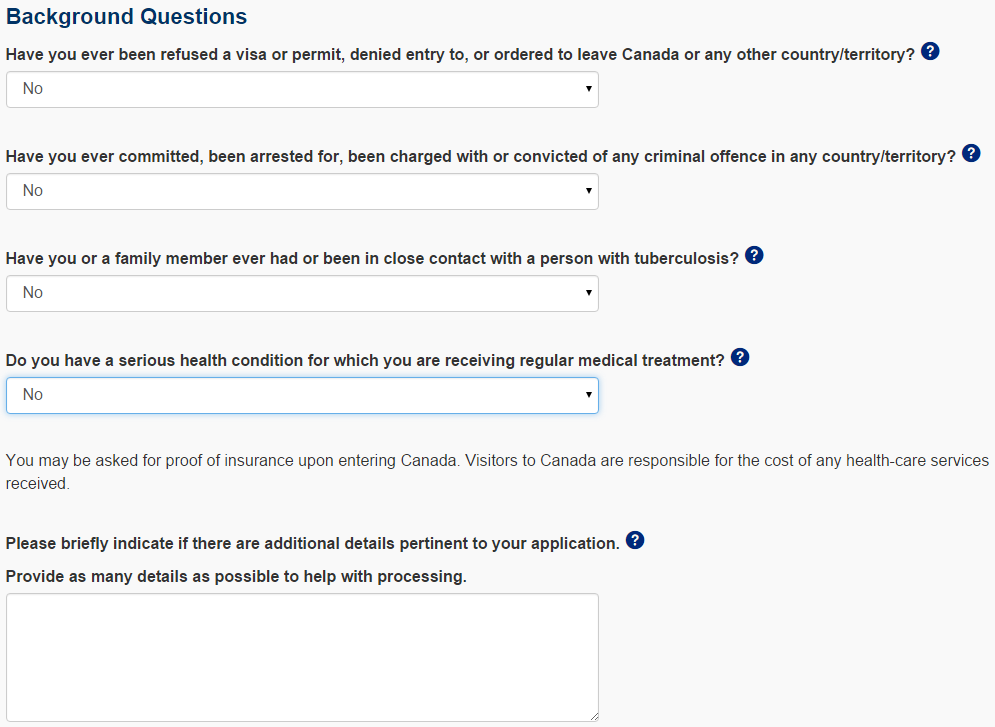995x727 pixels.
Task: Open the tuberculosis contact answer dropdown
Action: 302,293
